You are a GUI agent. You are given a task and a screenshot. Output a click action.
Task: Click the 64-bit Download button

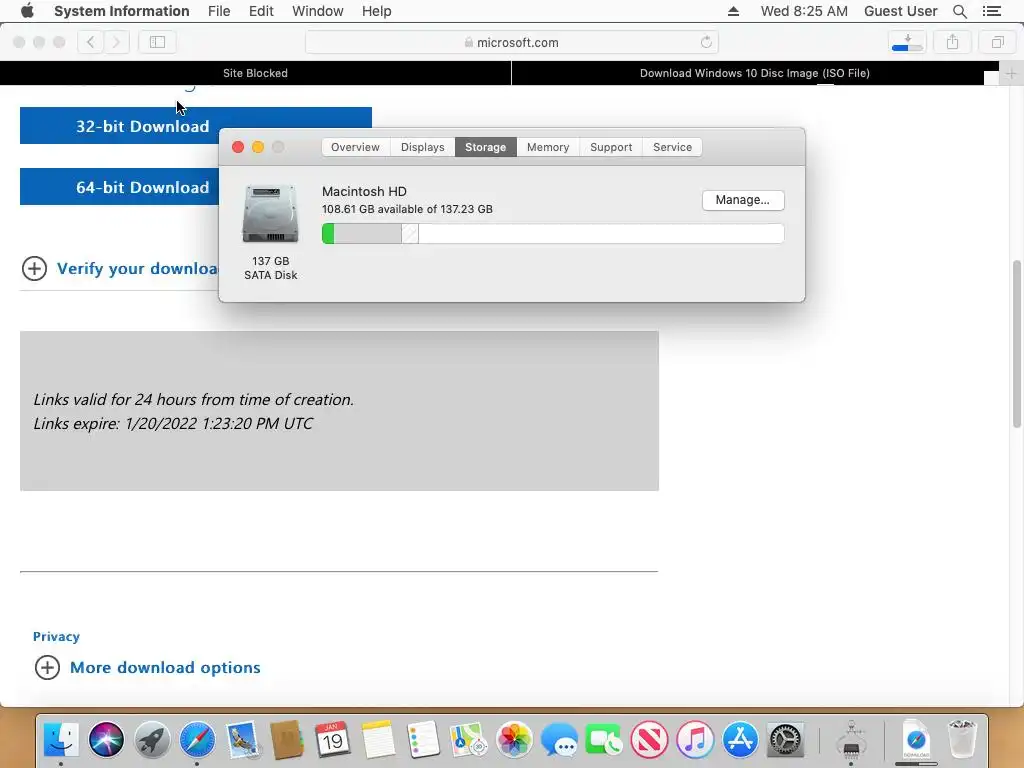(120, 187)
